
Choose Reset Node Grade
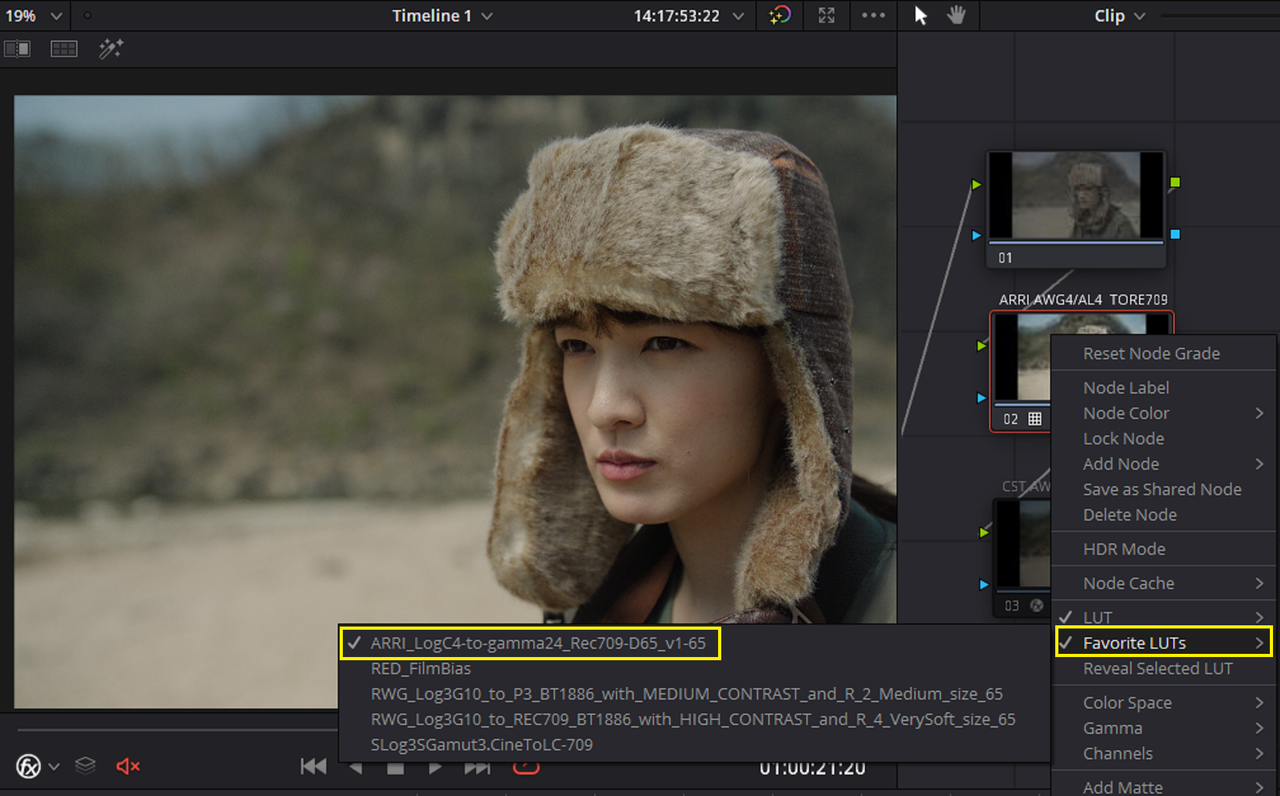coord(1164,353)
